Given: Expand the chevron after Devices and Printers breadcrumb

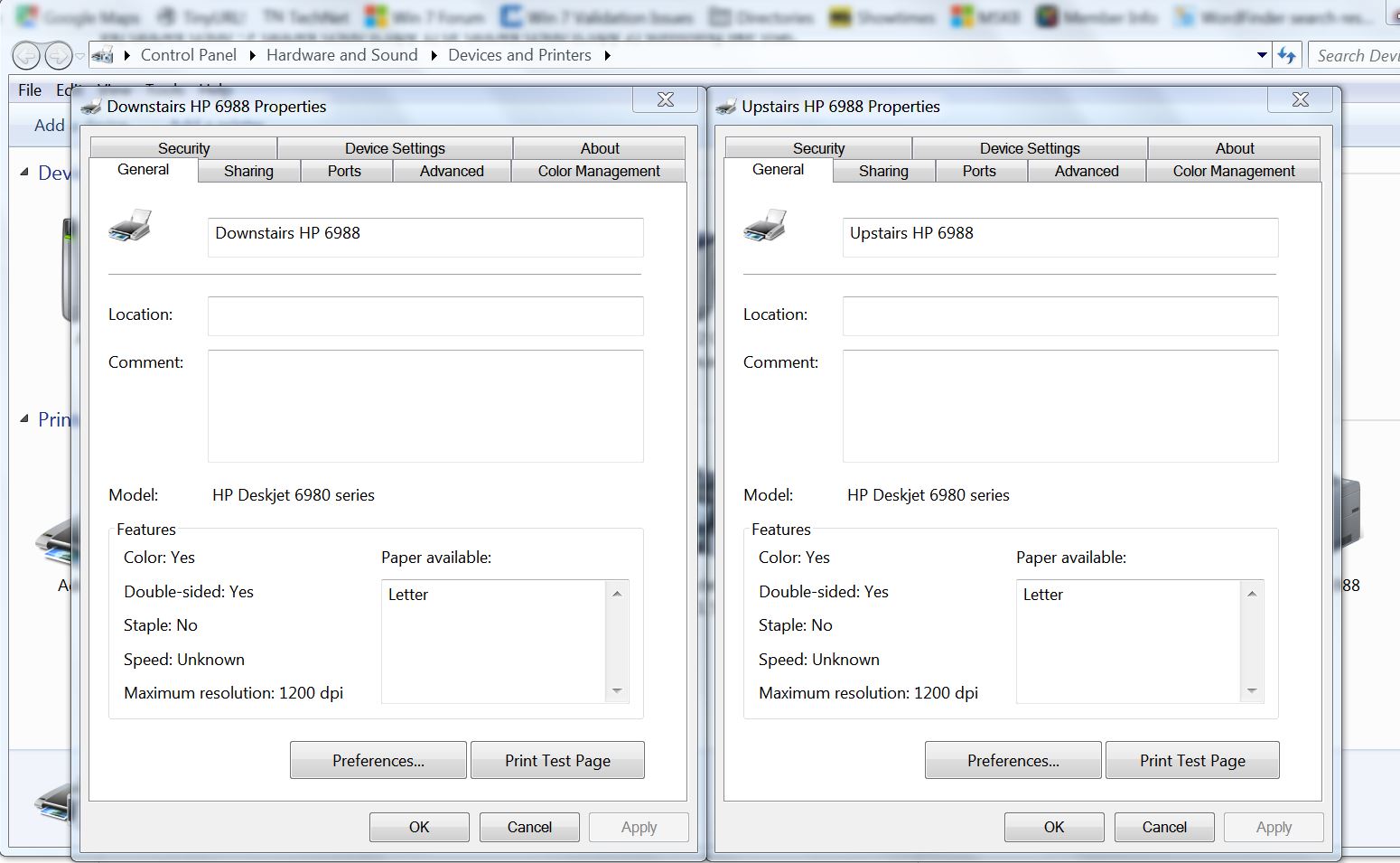Looking at the screenshot, I should 607,56.
